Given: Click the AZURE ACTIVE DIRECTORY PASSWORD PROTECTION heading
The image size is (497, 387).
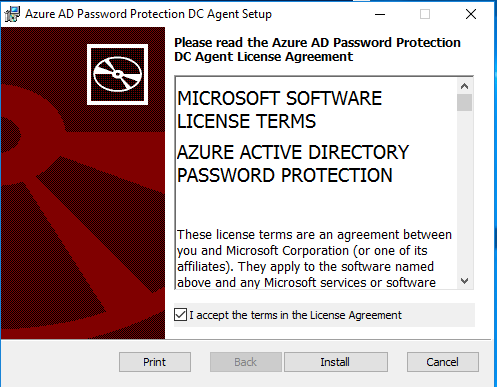Looking at the screenshot, I should 293,164.
